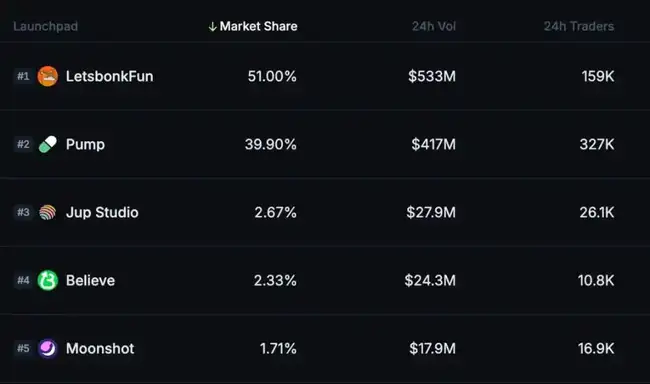Open the Moonshot launchpad name

click(x=100, y=348)
